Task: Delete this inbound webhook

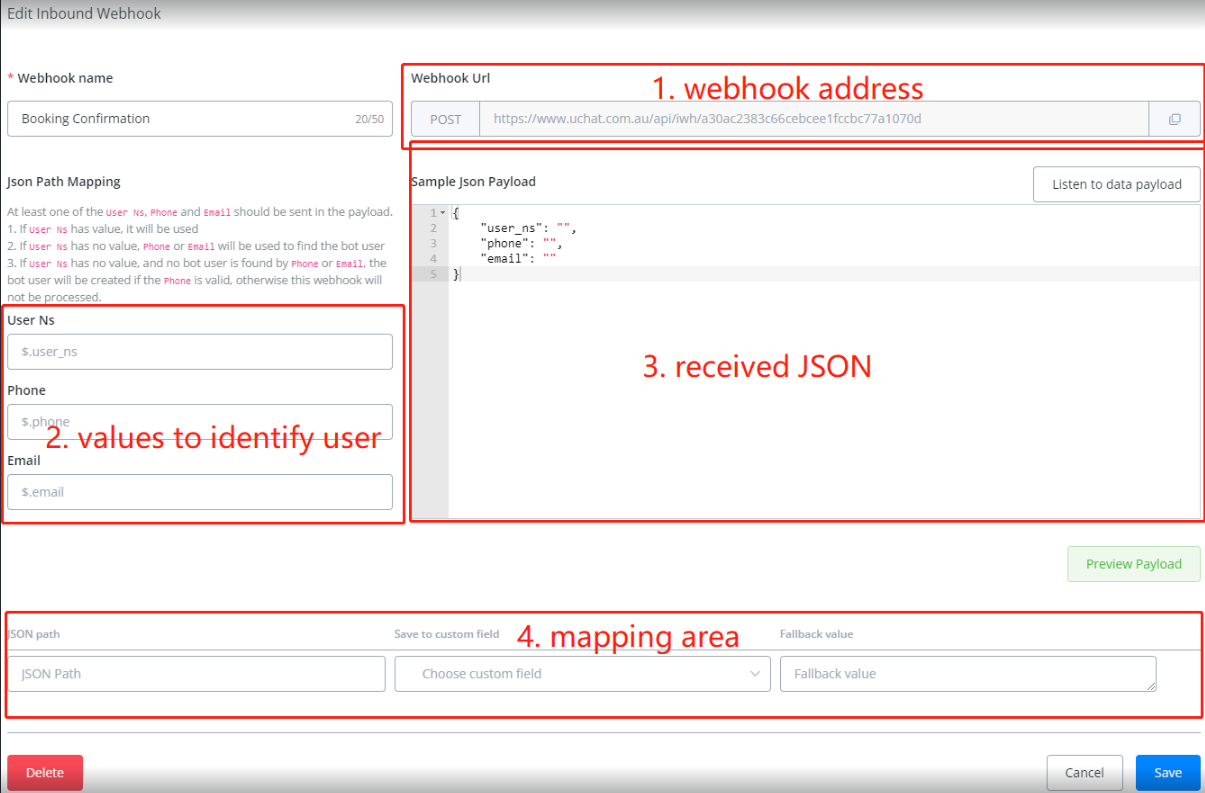Action: click(x=45, y=772)
